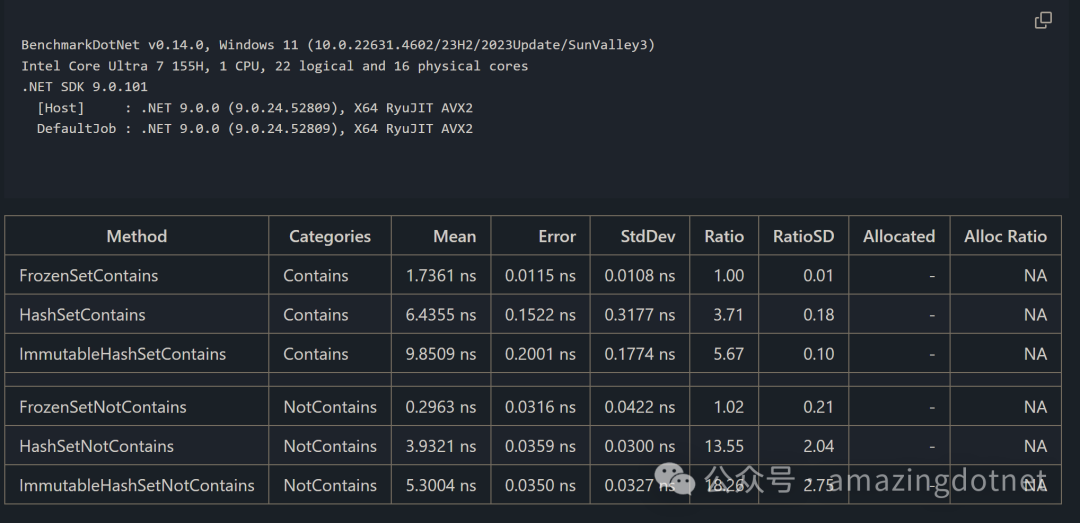
Task: Select the Error column header
Action: (x=557, y=236)
